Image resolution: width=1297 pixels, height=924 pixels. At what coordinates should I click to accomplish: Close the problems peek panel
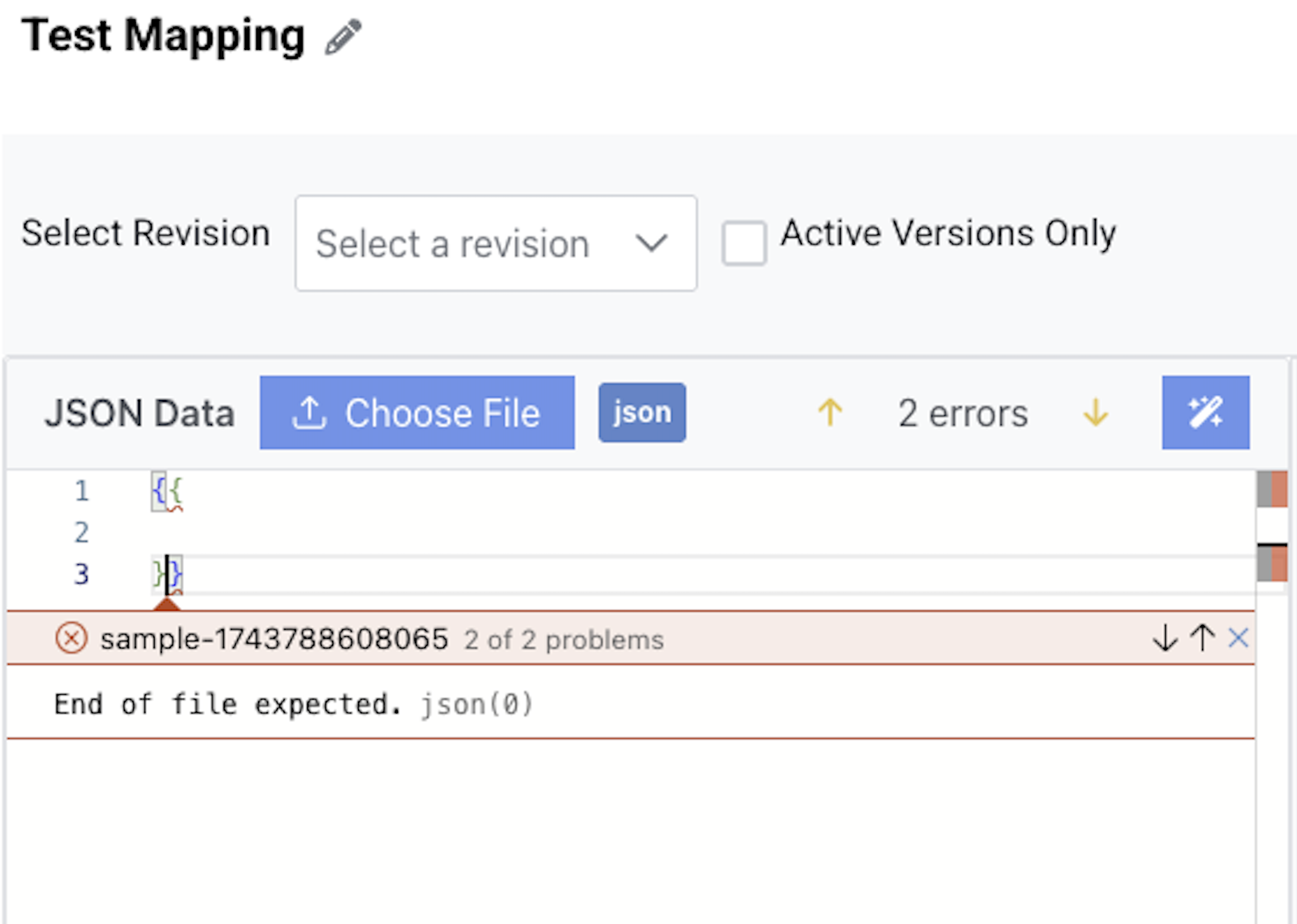(x=1239, y=638)
